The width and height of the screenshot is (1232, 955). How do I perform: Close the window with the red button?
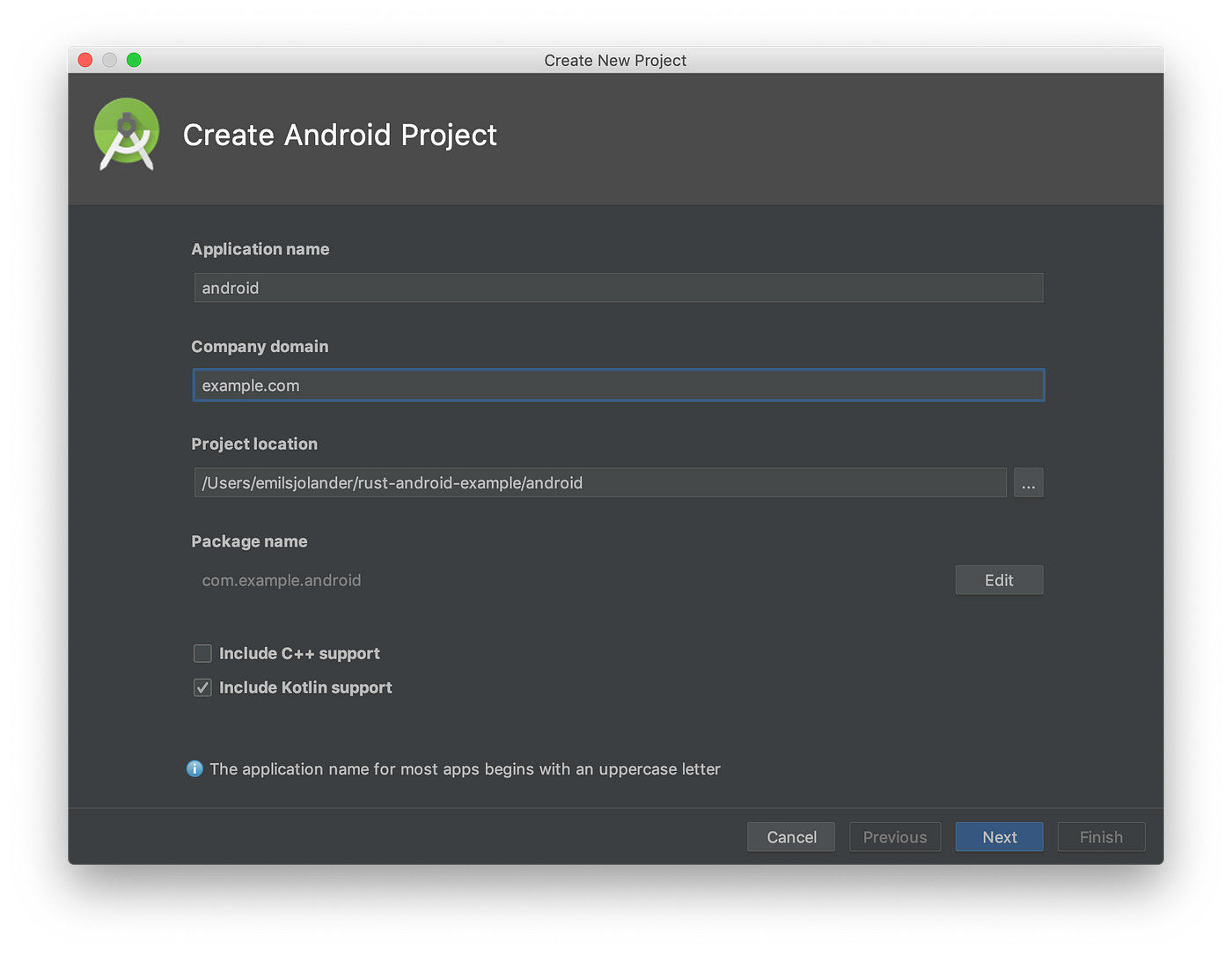85,60
